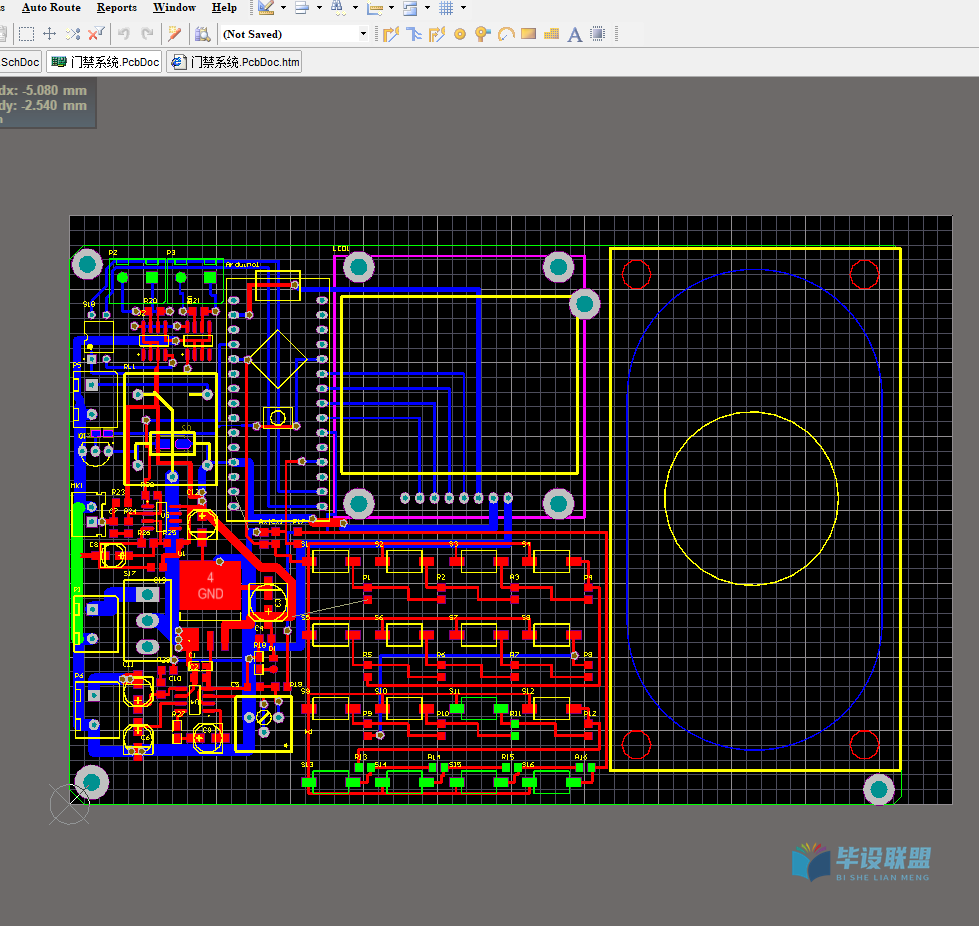The width and height of the screenshot is (979, 926).
Task: Expand the Find Selections dropdown arrow
Action: click(355, 8)
